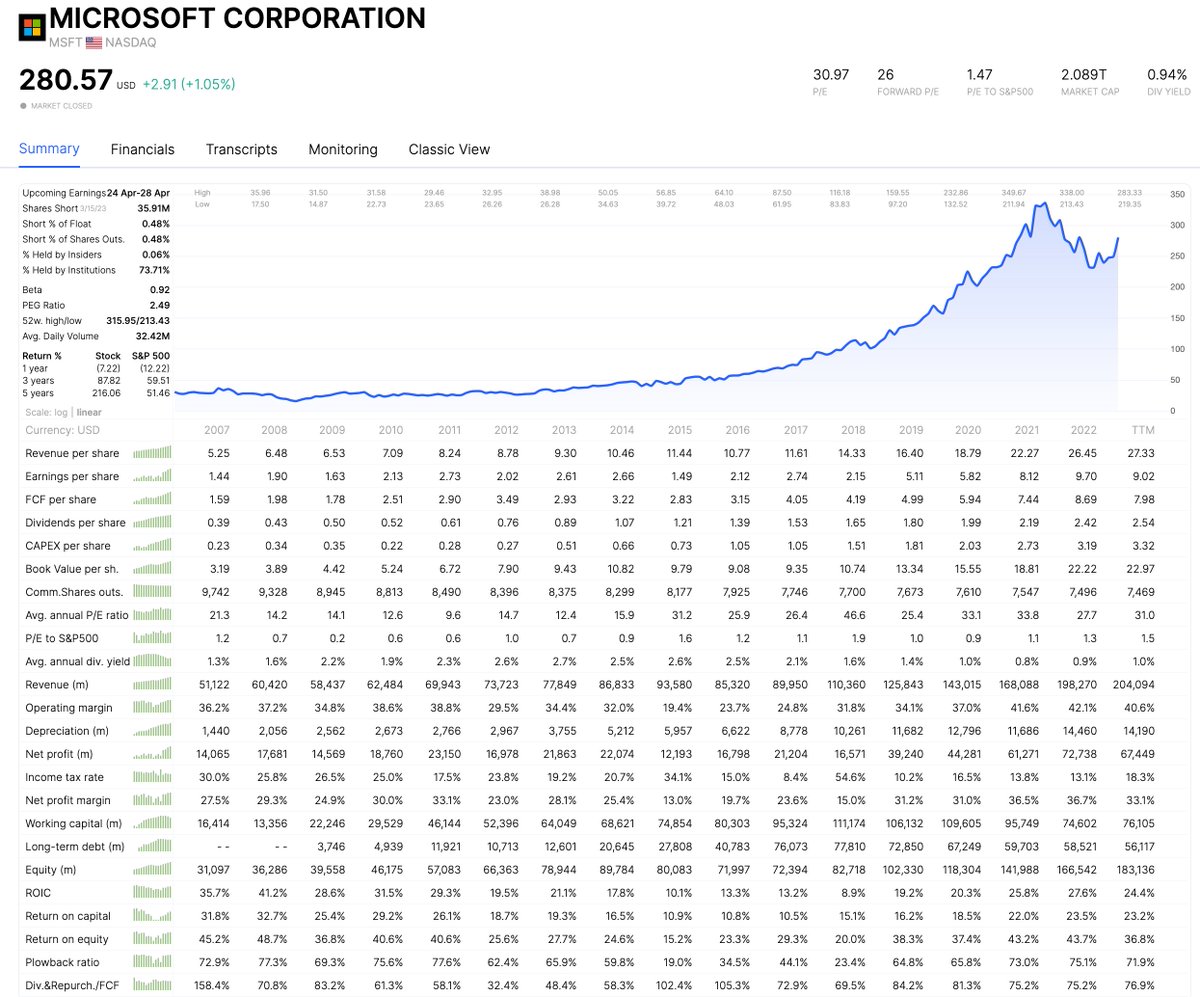Click the 2021 year column header
This screenshot has width=1200, height=997.
click(1026, 430)
